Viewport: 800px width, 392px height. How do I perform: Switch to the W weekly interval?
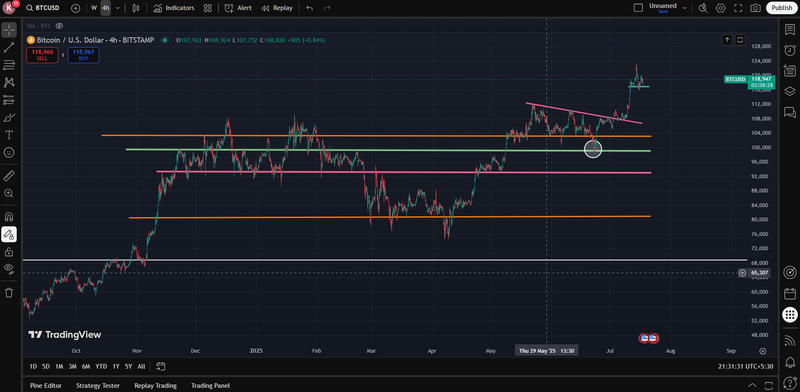tap(94, 8)
